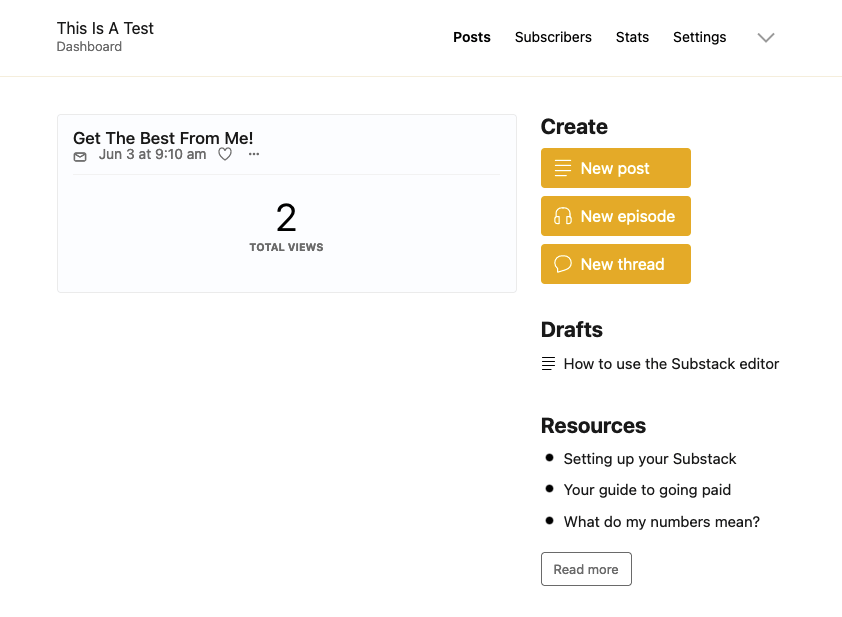Image resolution: width=842 pixels, height=617 pixels.
Task: Click the envelope icon beside the post date
Action: point(80,156)
